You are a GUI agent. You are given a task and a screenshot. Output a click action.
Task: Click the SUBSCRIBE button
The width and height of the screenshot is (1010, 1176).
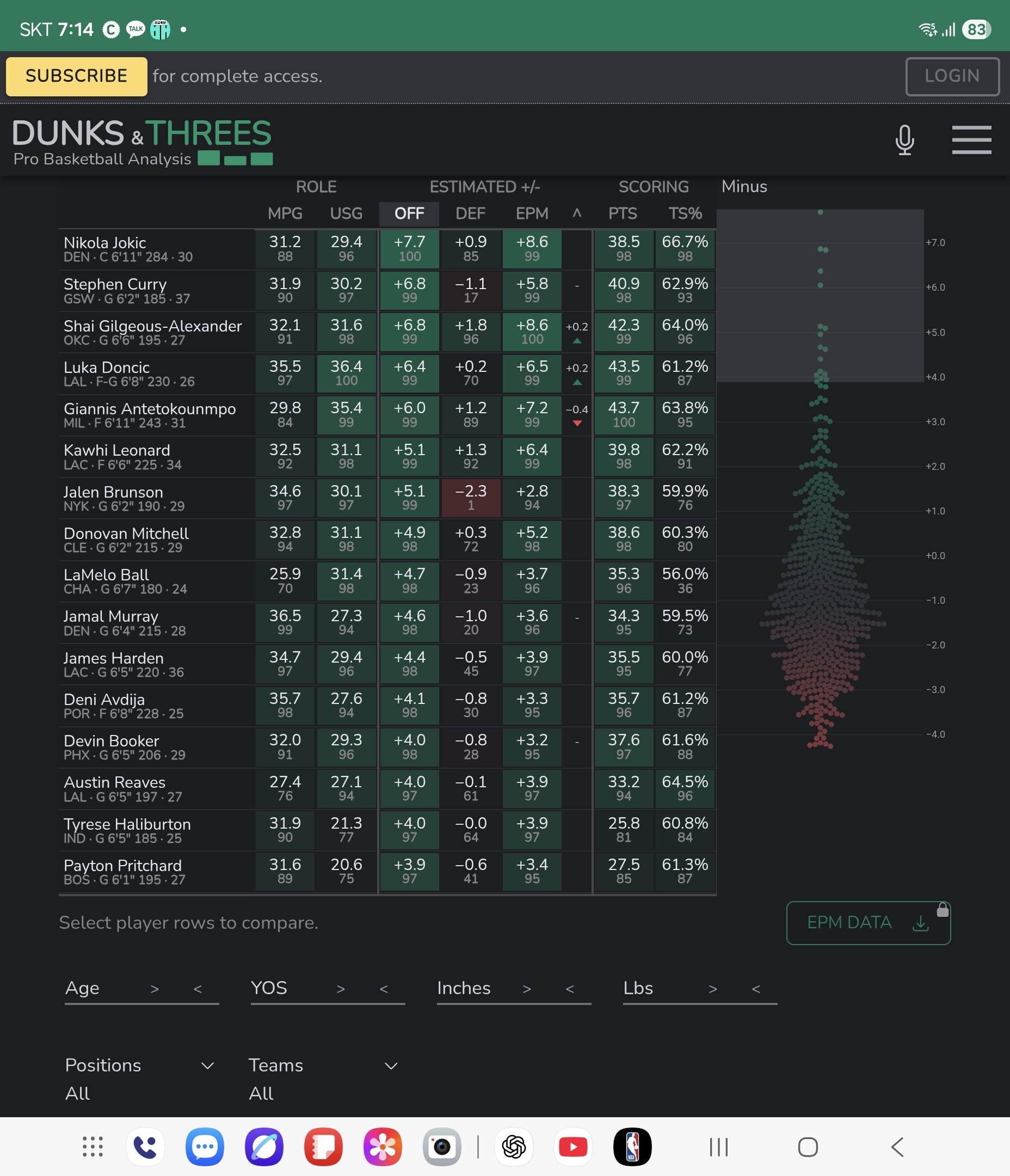click(77, 76)
